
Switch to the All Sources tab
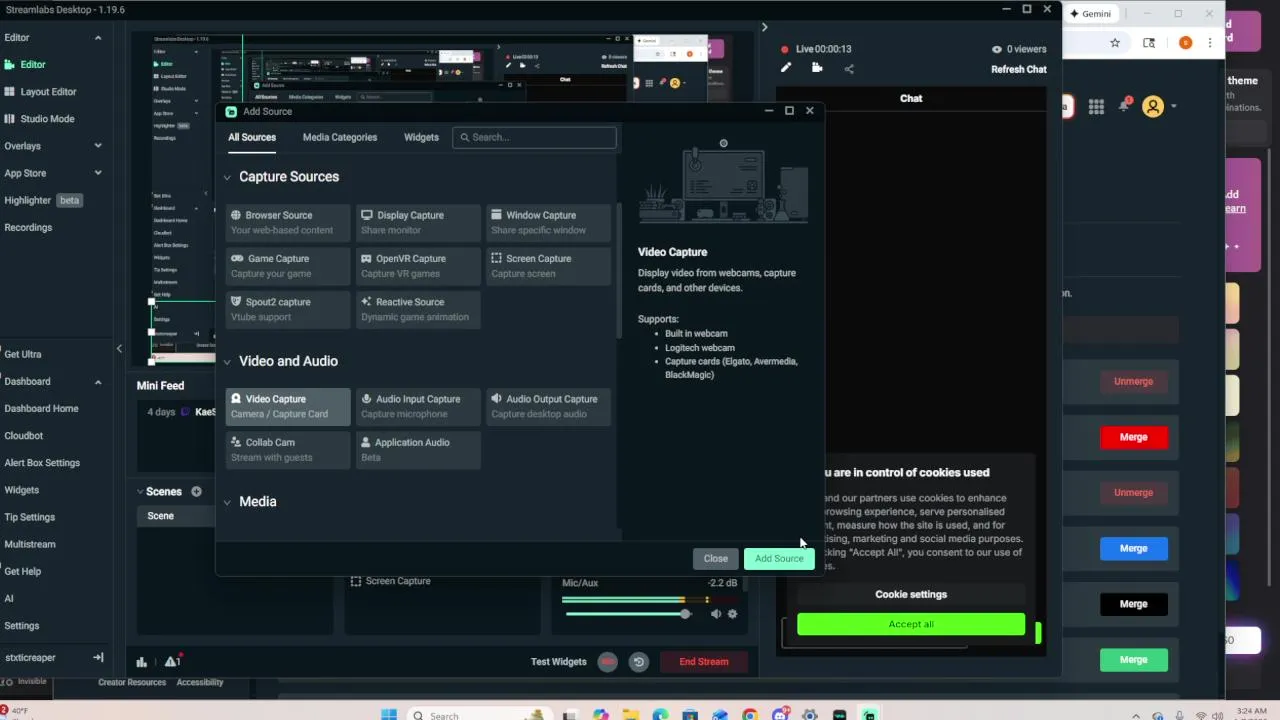pos(252,137)
